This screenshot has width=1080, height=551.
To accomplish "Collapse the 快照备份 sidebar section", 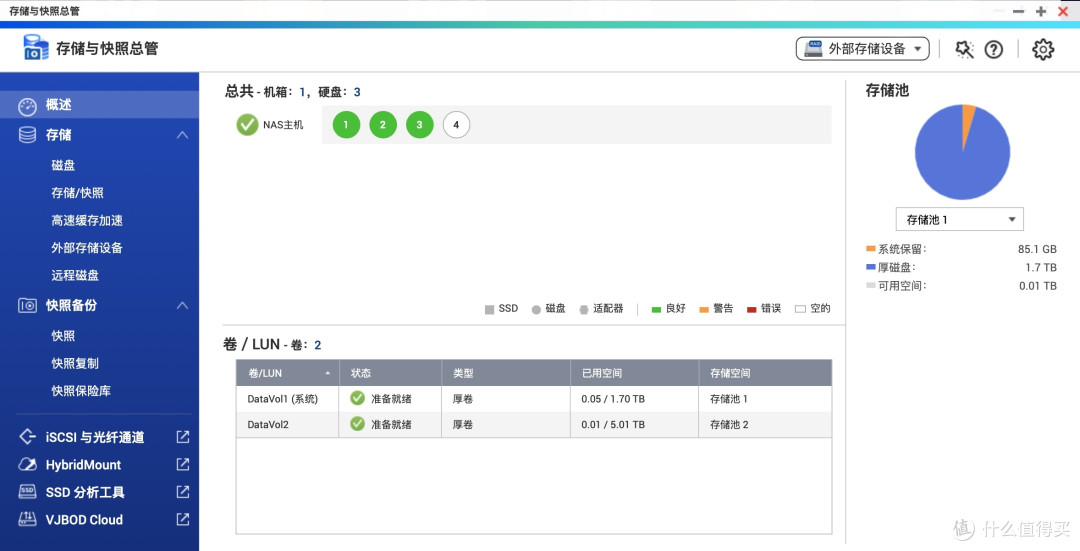I will pos(182,305).
